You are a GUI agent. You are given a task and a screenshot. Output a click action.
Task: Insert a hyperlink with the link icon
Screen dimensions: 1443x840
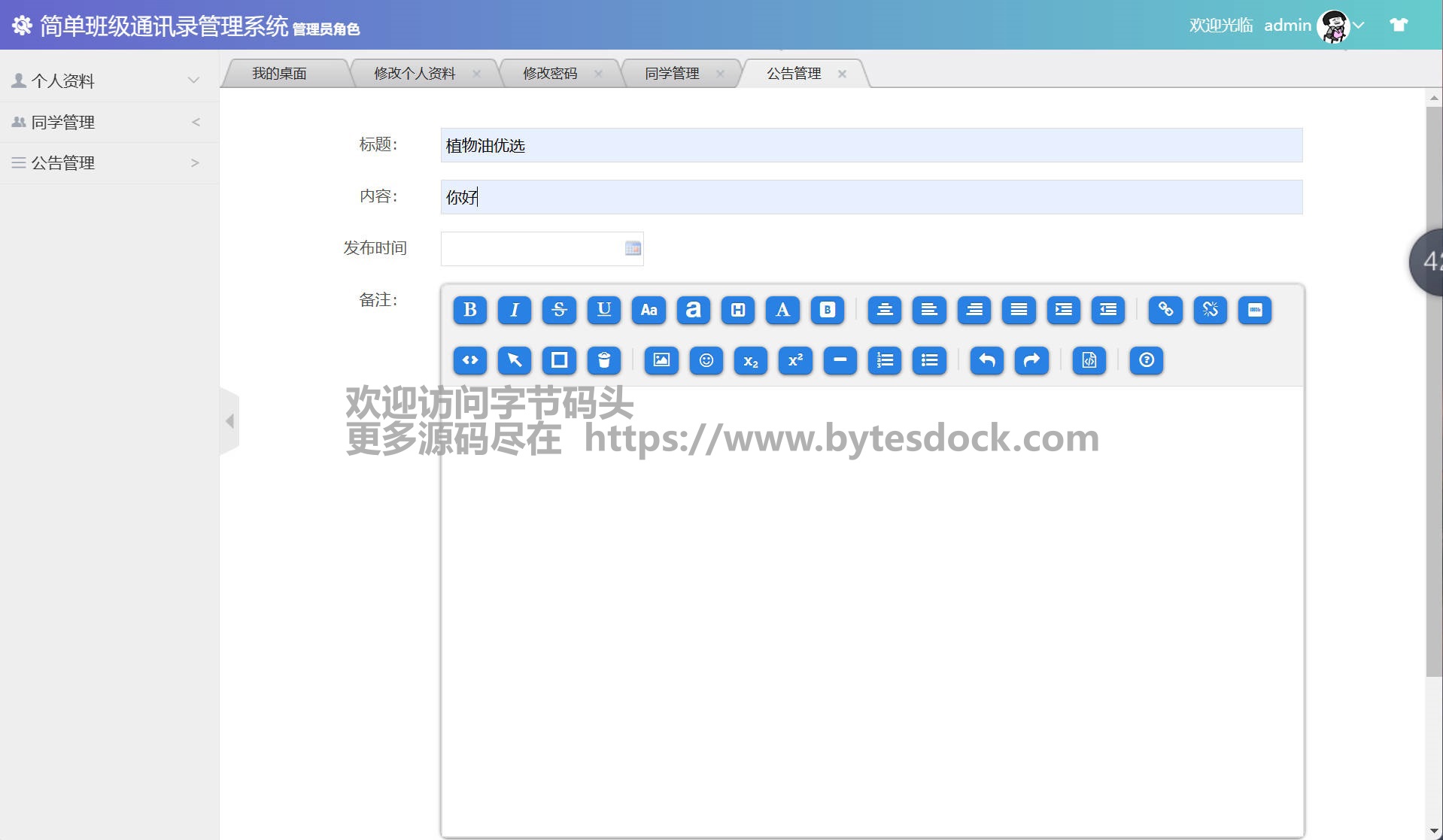pyautogui.click(x=1165, y=310)
